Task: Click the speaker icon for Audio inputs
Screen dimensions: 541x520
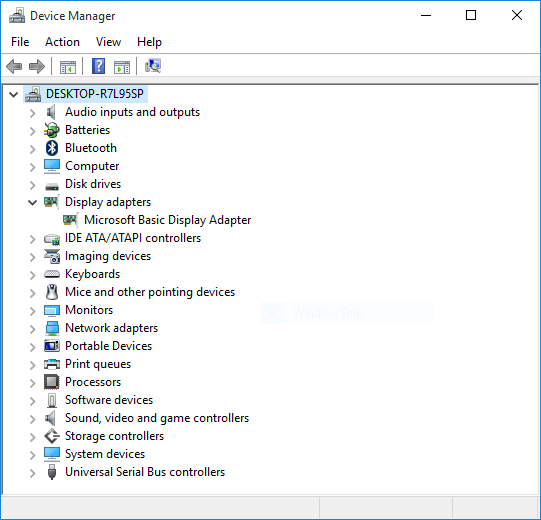Action: click(x=51, y=112)
